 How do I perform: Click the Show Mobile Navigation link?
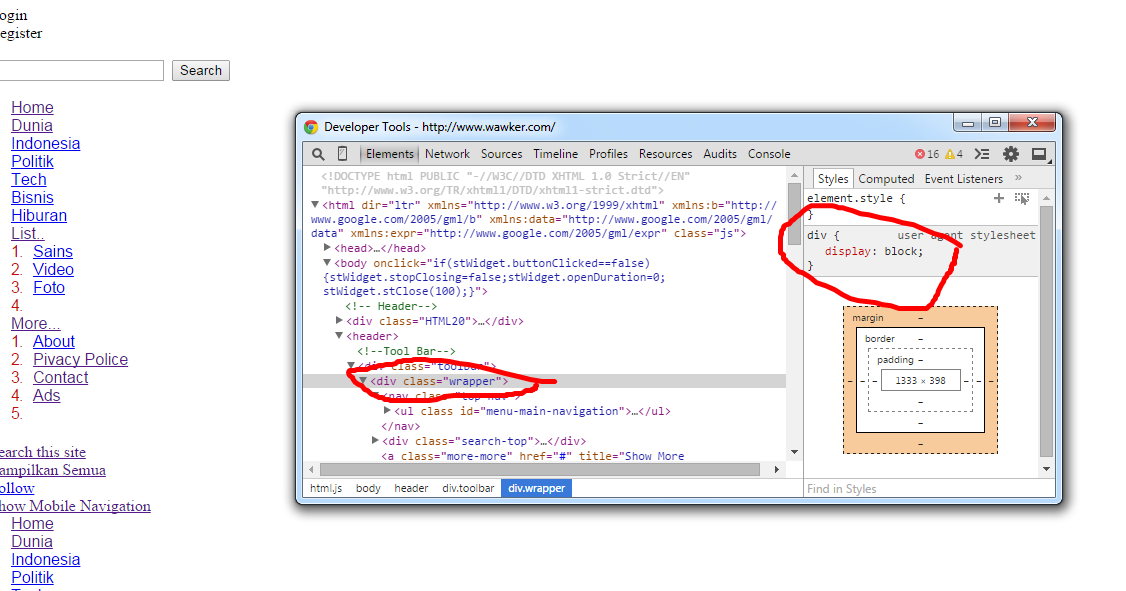[75, 506]
